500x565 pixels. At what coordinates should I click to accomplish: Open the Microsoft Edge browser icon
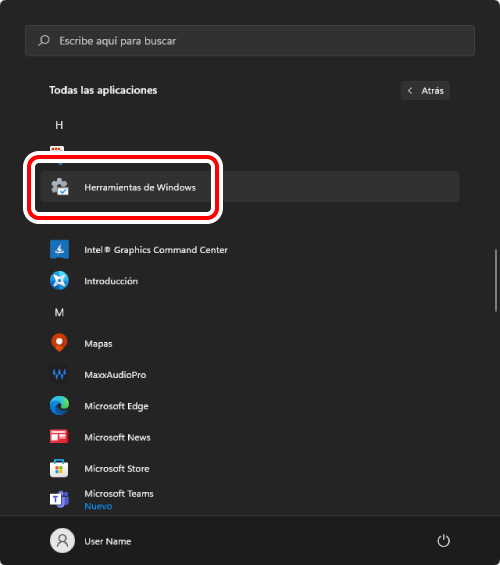[x=59, y=406]
